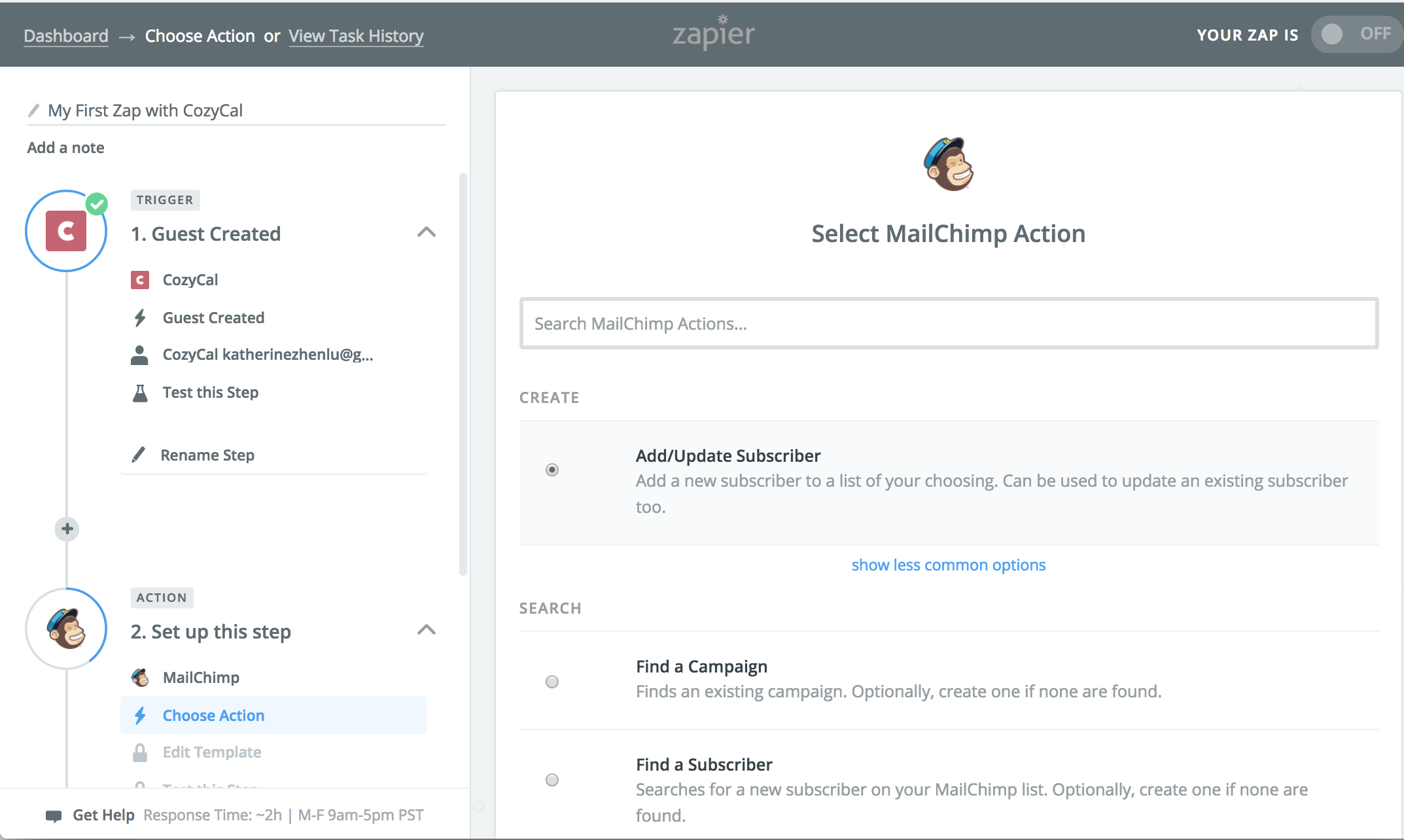The width and height of the screenshot is (1404, 840).
Task: Click the Get Help chat bubble icon
Action: (x=54, y=815)
